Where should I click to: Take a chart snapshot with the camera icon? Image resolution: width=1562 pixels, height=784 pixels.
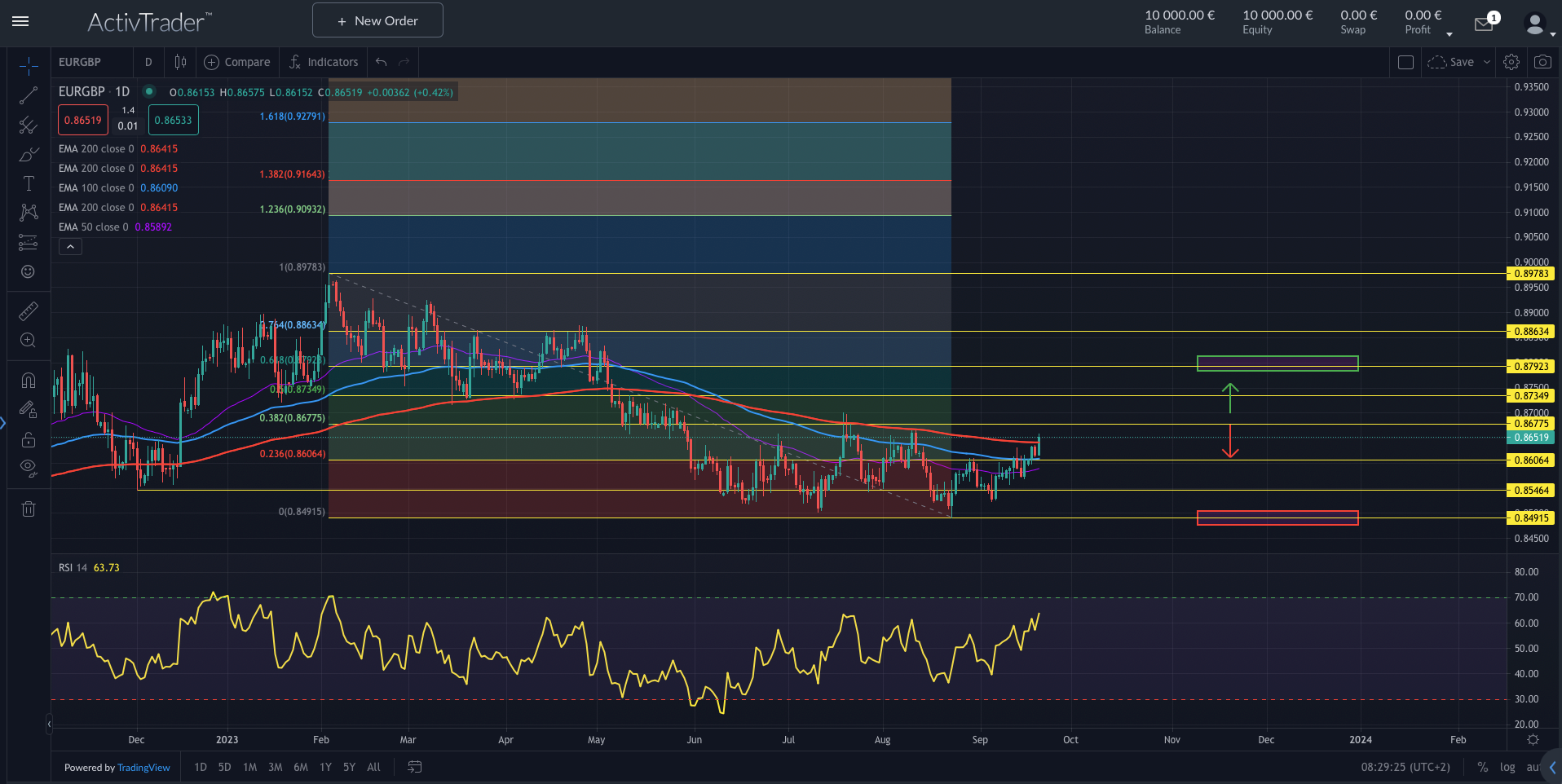[x=1543, y=61]
